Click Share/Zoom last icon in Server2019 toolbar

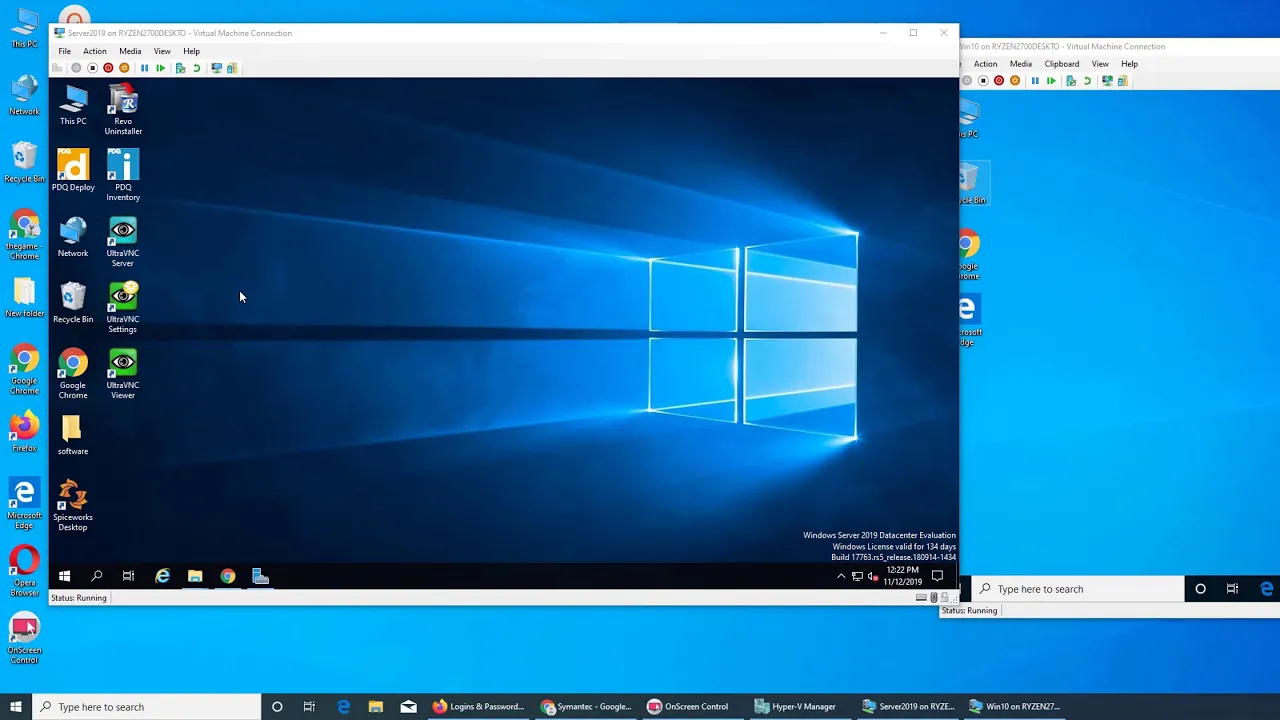(232, 68)
